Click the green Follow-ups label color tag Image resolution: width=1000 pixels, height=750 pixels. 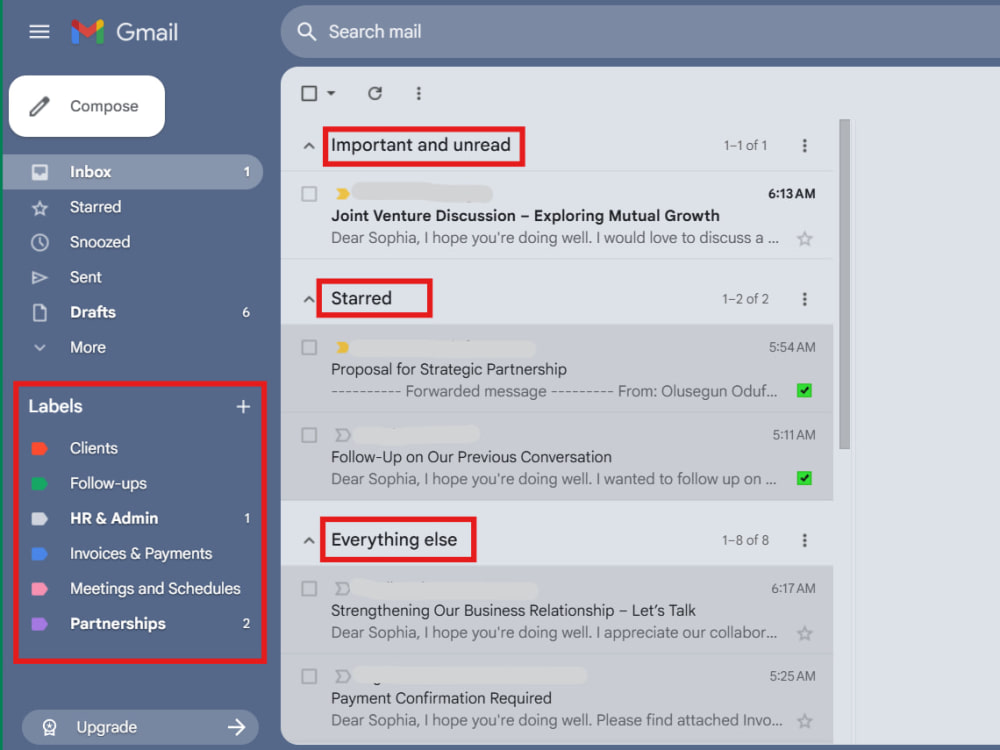pyautogui.click(x=40, y=483)
